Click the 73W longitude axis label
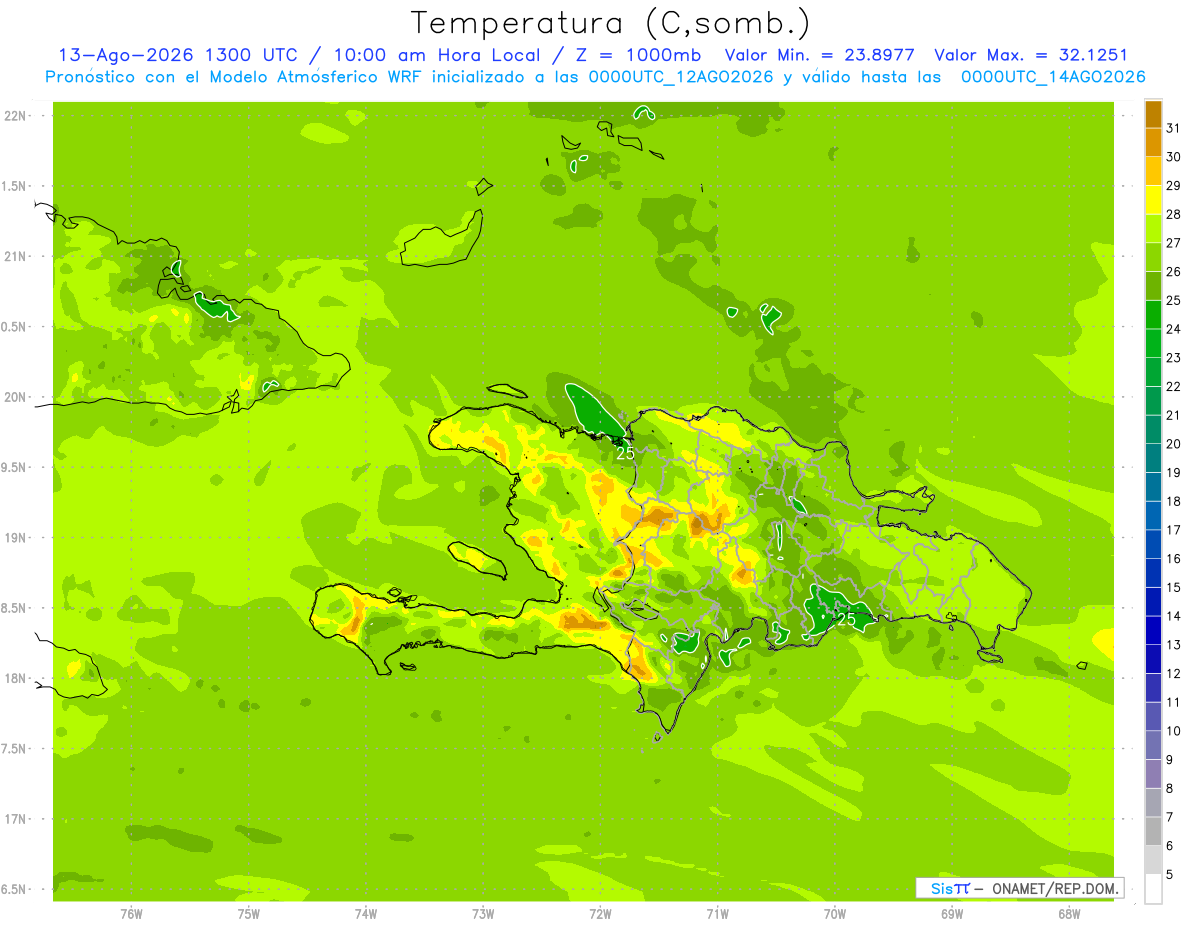The width and height of the screenshot is (1200, 927). [x=483, y=914]
